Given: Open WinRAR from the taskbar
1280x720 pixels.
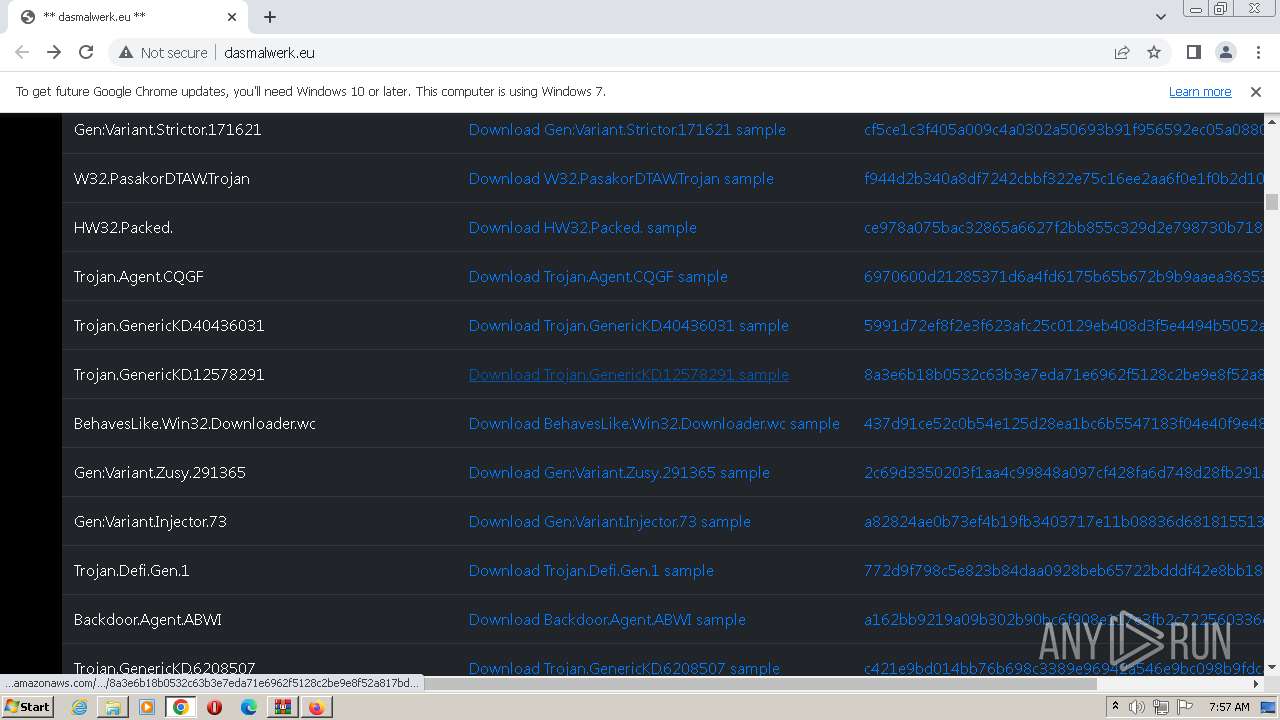Looking at the screenshot, I should click(x=282, y=707).
